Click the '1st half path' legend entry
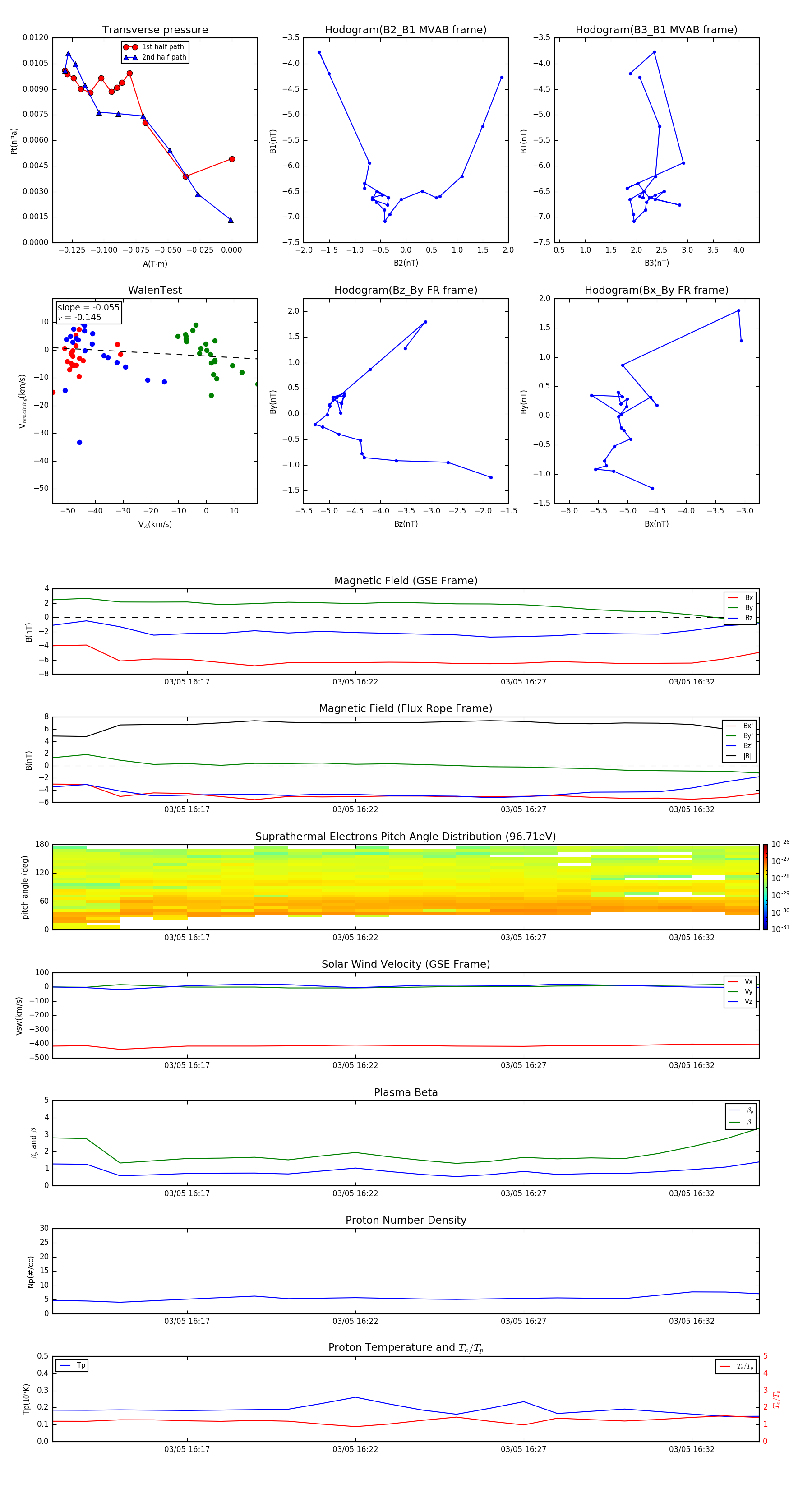Image resolution: width=812 pixels, height=1489 pixels. point(154,47)
